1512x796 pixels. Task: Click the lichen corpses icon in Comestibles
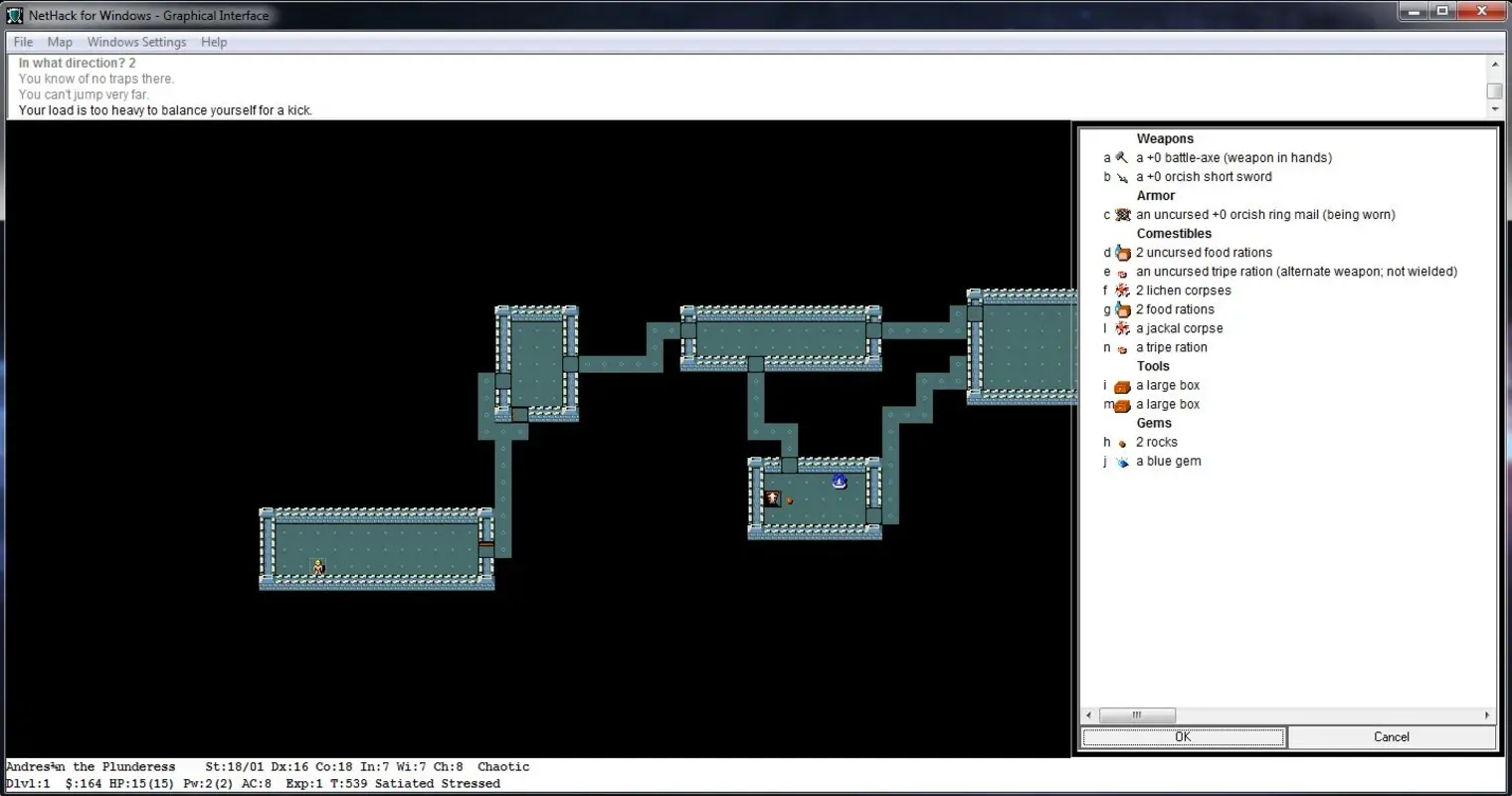[1120, 290]
